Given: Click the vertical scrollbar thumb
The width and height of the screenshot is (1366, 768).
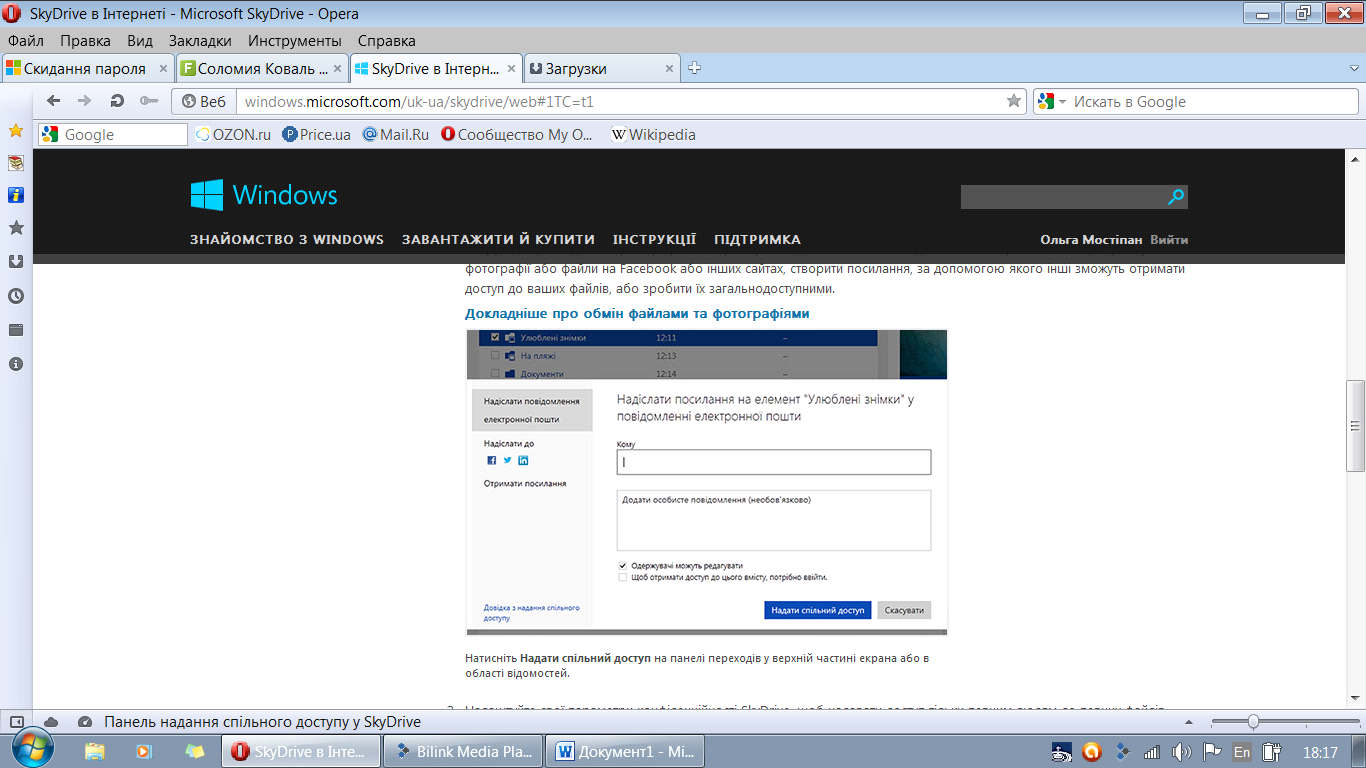Looking at the screenshot, I should tap(1355, 425).
